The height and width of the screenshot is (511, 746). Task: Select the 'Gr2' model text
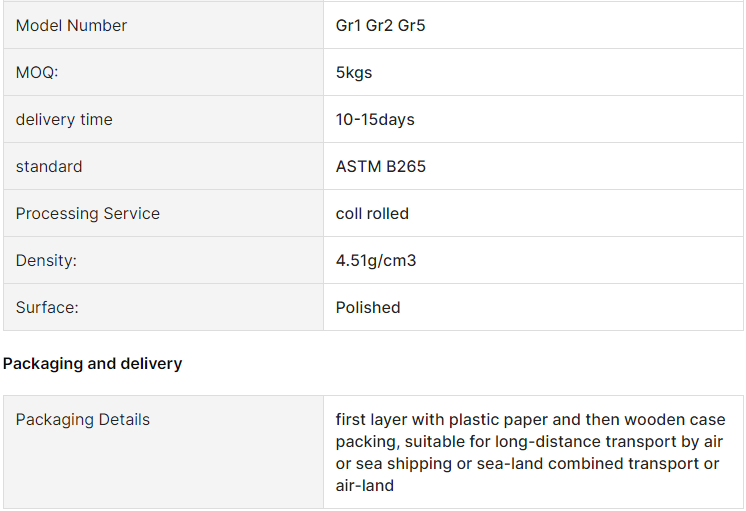coord(379,26)
